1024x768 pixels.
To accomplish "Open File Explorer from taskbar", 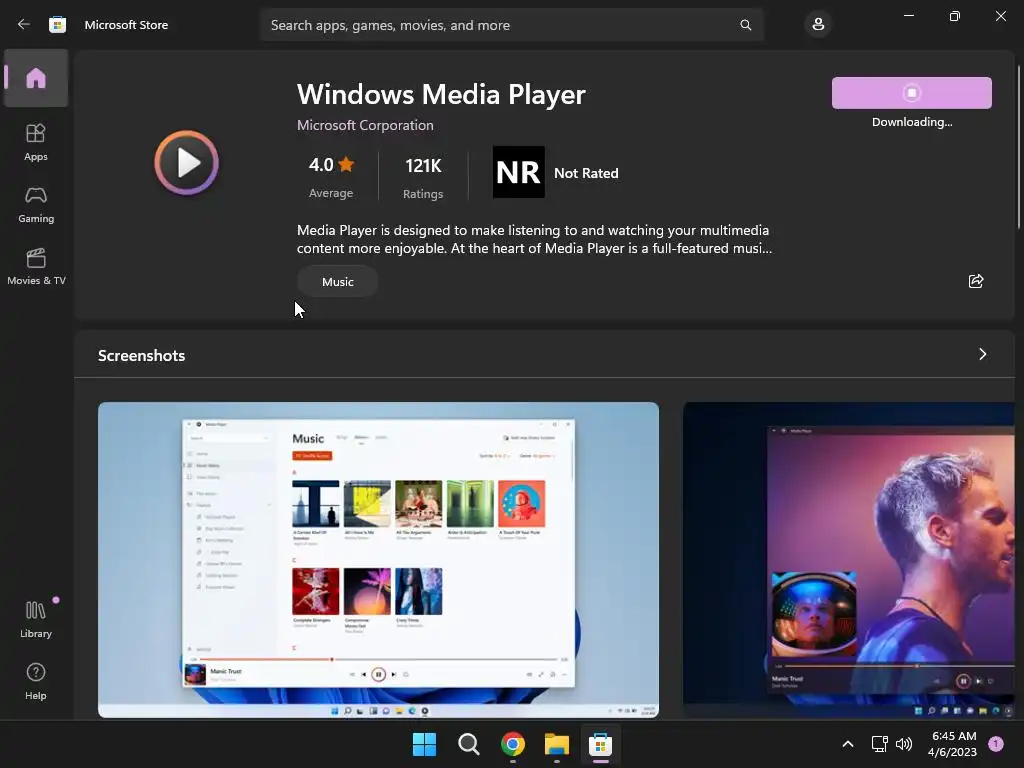I will tap(556, 744).
